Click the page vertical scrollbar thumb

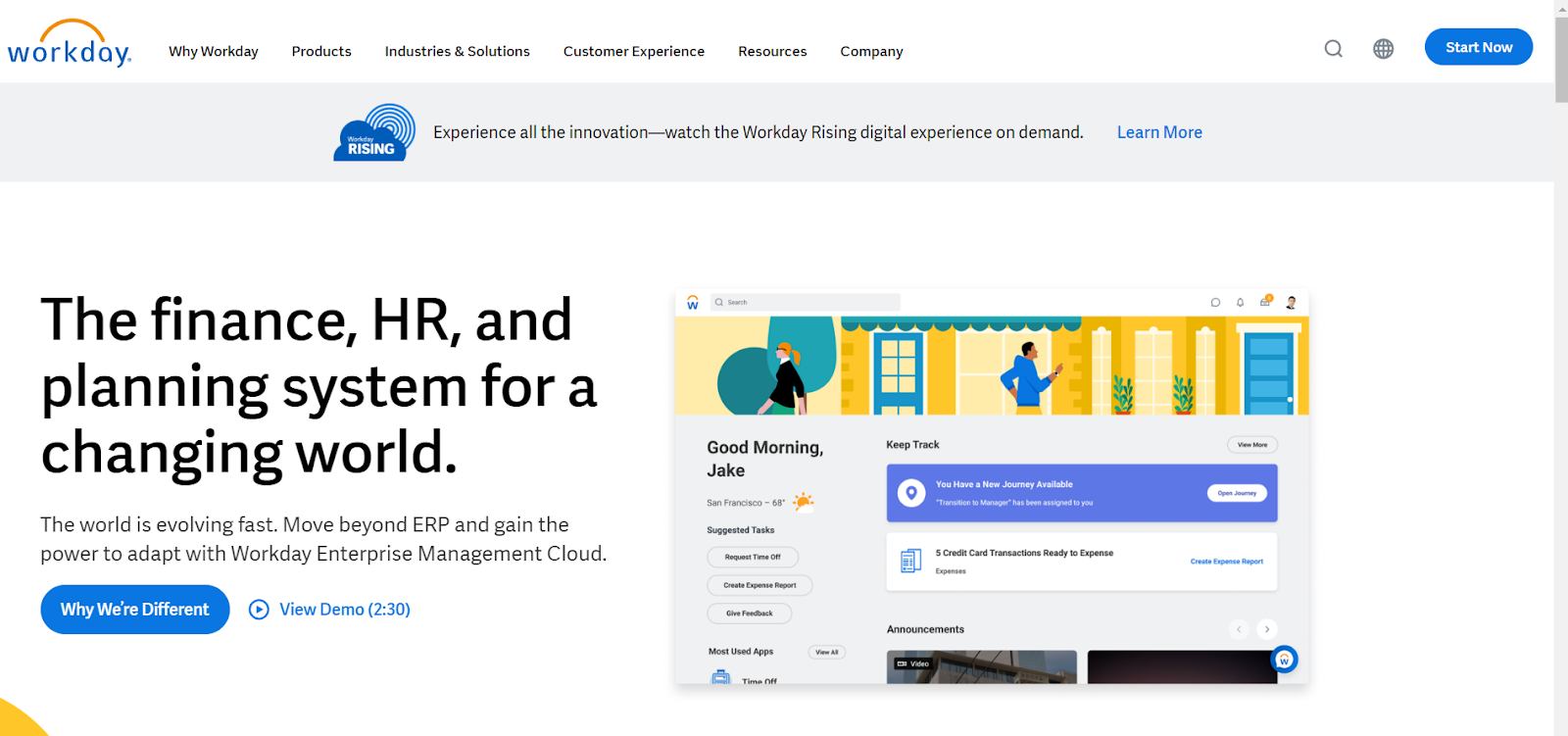pos(1561,59)
